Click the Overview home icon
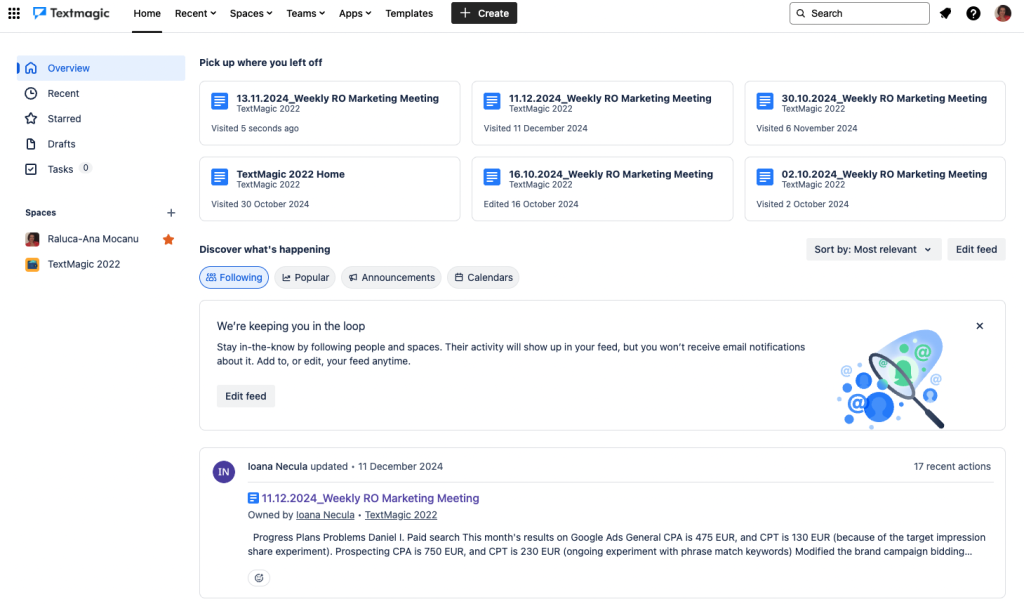The height and width of the screenshot is (604, 1024). point(31,68)
